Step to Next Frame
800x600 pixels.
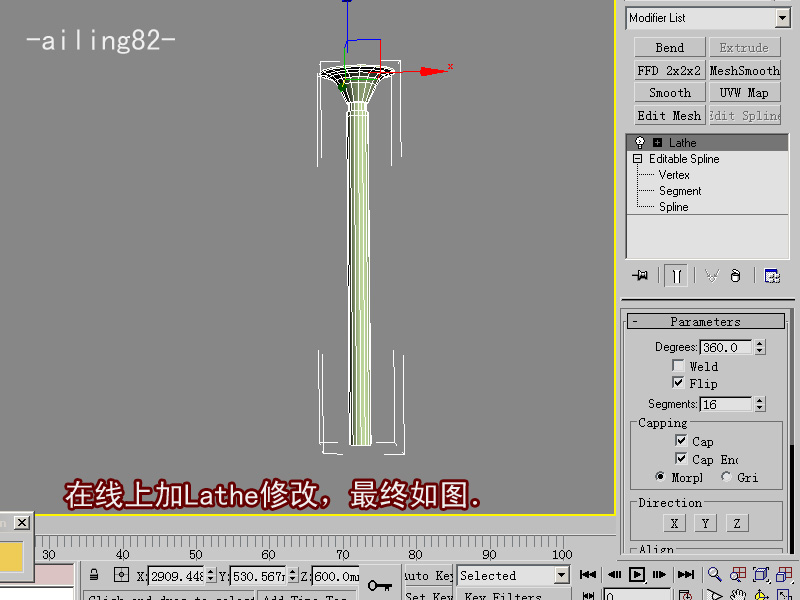click(x=659, y=575)
